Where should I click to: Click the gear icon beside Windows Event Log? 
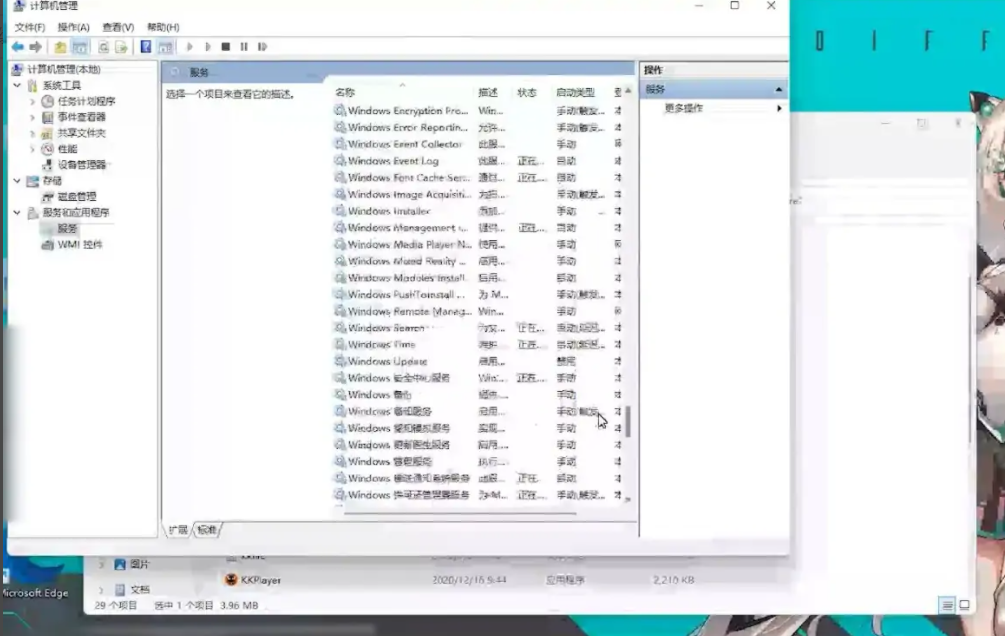pos(340,161)
